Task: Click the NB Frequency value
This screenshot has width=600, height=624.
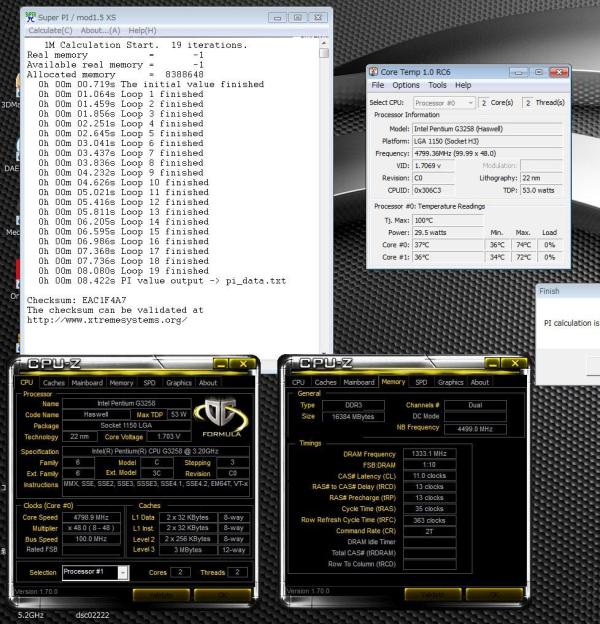Action: [475, 429]
